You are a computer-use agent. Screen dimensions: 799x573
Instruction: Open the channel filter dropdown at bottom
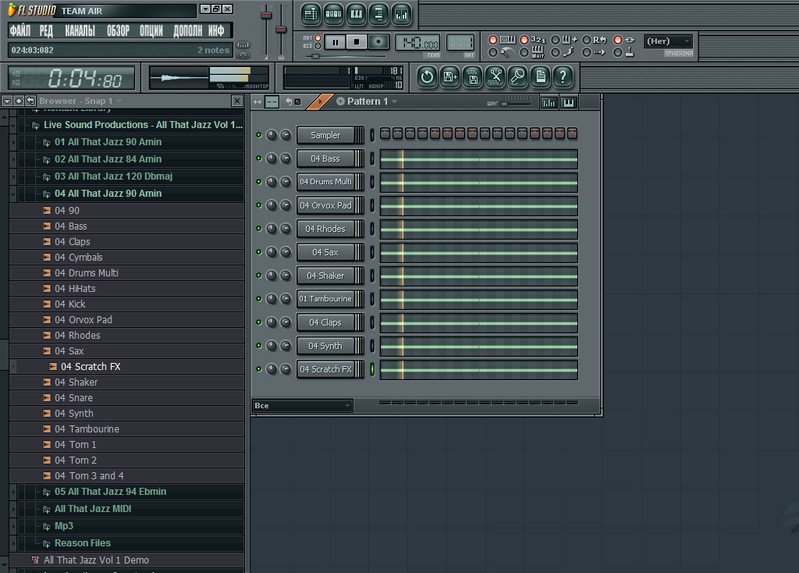point(301,406)
